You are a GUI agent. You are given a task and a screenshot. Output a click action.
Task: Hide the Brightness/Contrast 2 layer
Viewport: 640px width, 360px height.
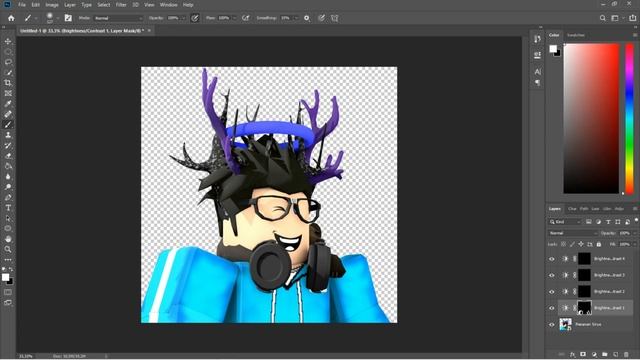pos(552,291)
